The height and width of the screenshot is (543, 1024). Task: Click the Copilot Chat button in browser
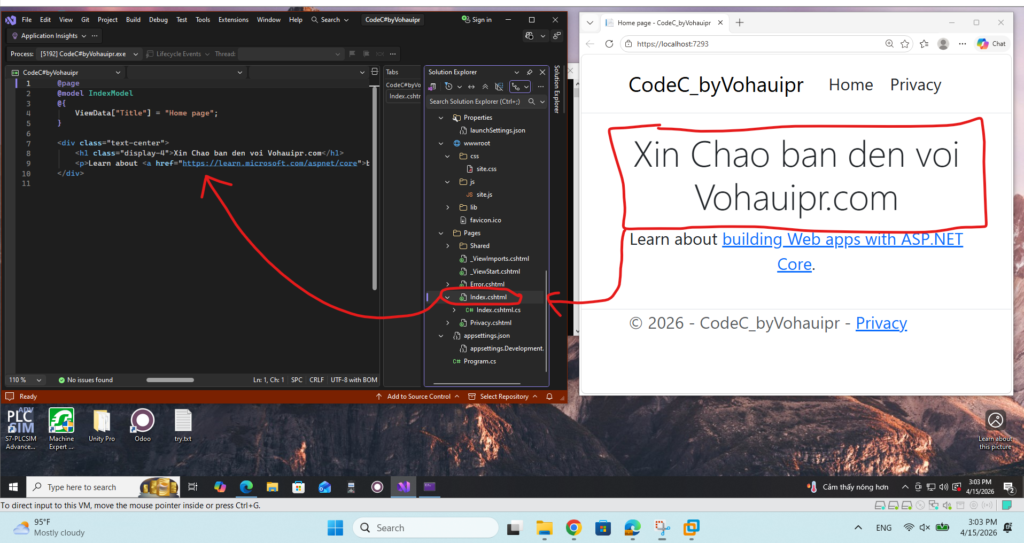(990, 44)
